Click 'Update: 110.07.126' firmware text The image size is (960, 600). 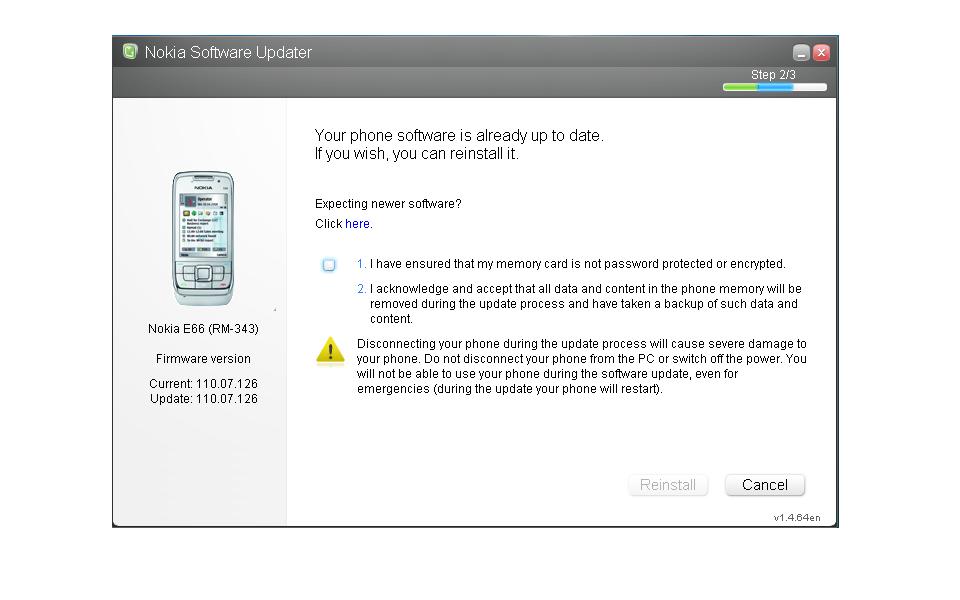[204, 399]
